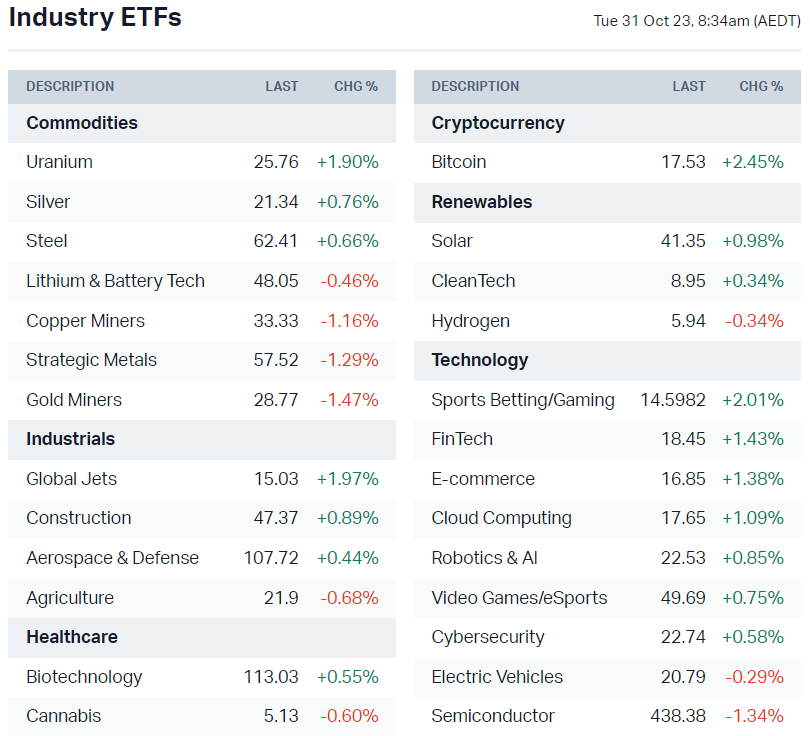Click the Commodities section heading
Screen dimensions: 810x736
click(x=82, y=123)
